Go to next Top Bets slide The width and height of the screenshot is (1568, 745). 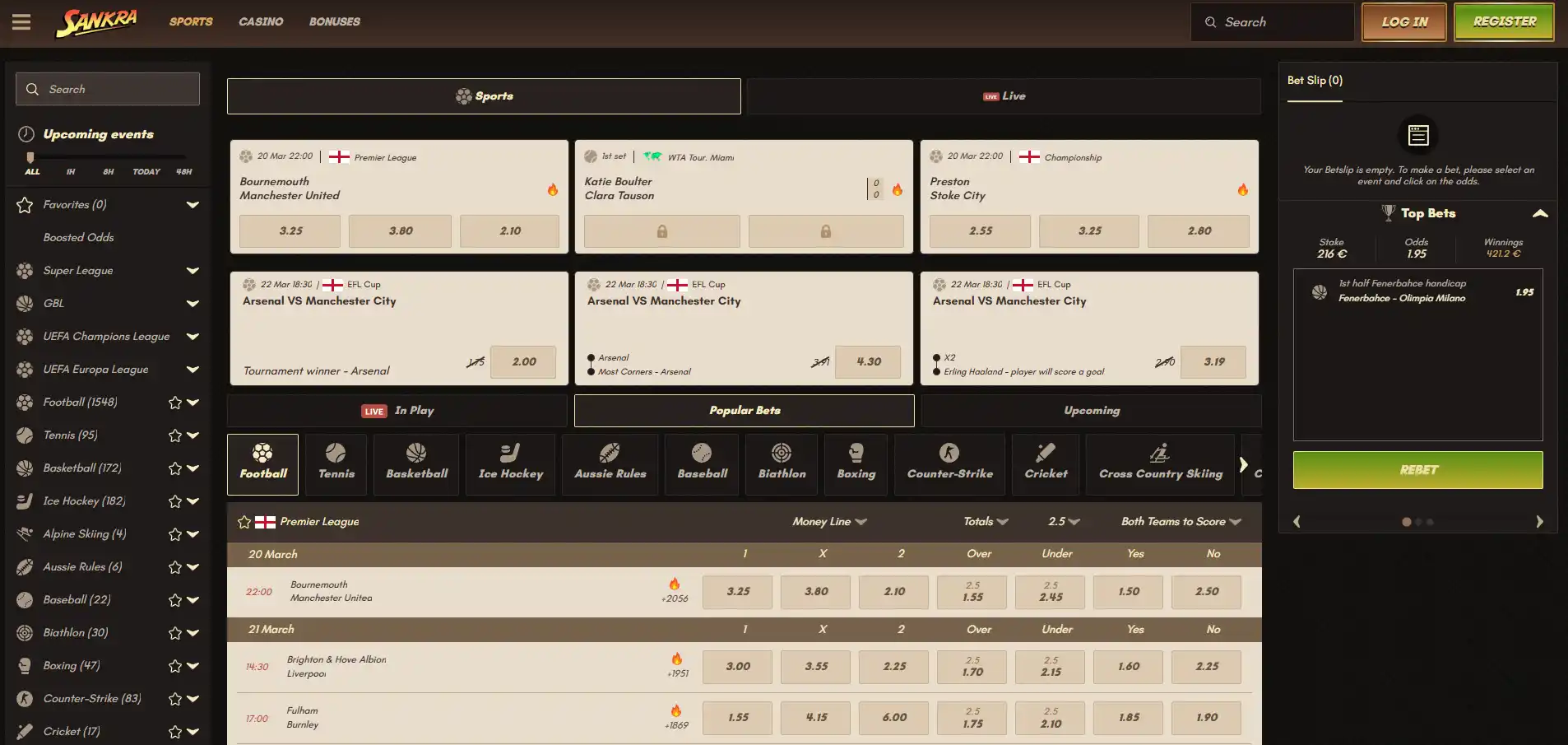[1539, 521]
